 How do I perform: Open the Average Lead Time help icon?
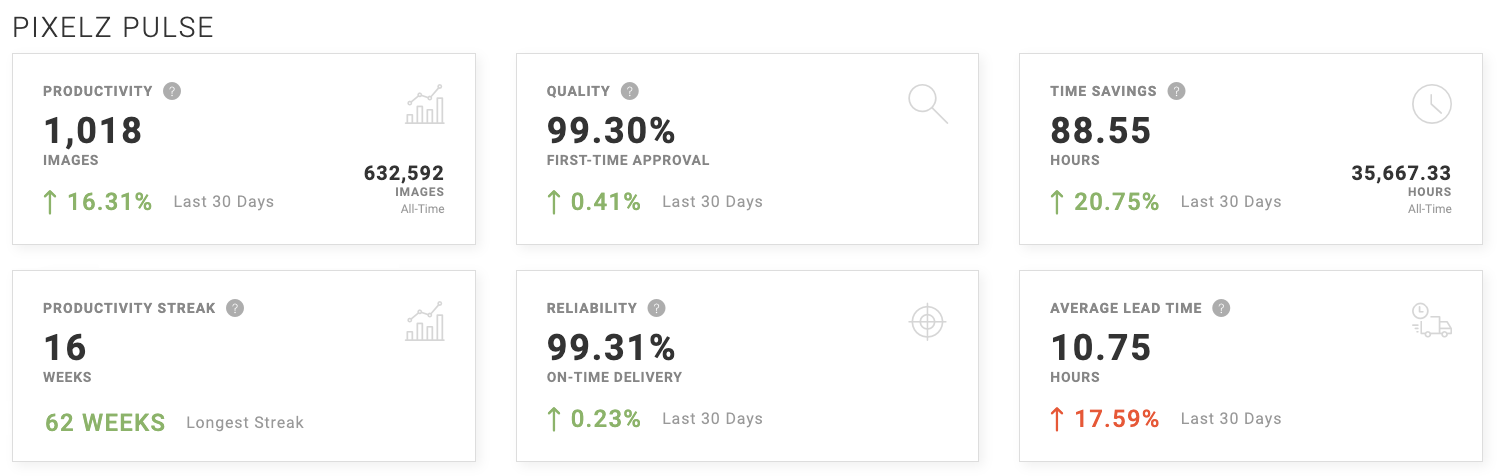[x=1221, y=308]
